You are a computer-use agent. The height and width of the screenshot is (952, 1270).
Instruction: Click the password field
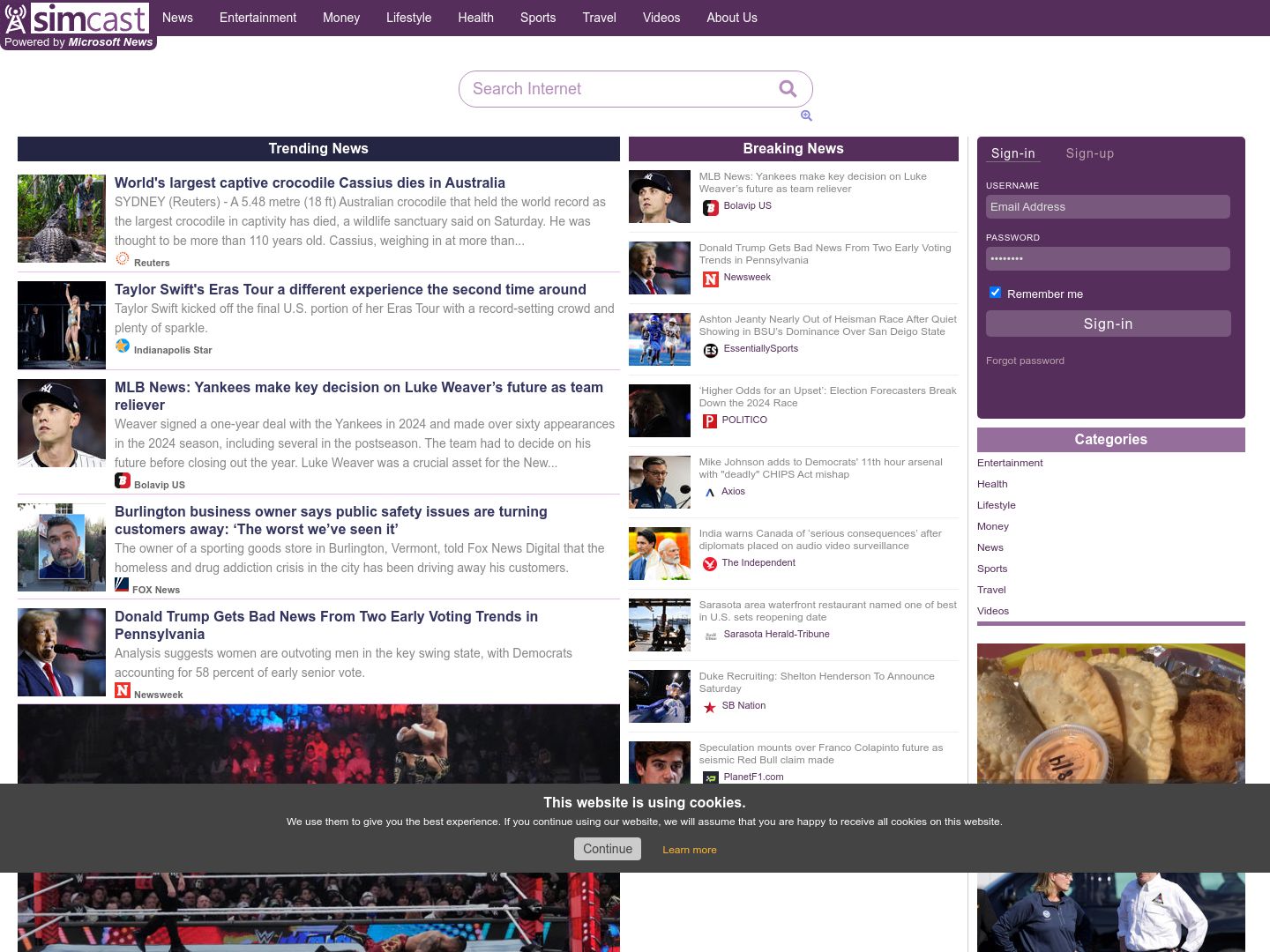tap(1108, 259)
